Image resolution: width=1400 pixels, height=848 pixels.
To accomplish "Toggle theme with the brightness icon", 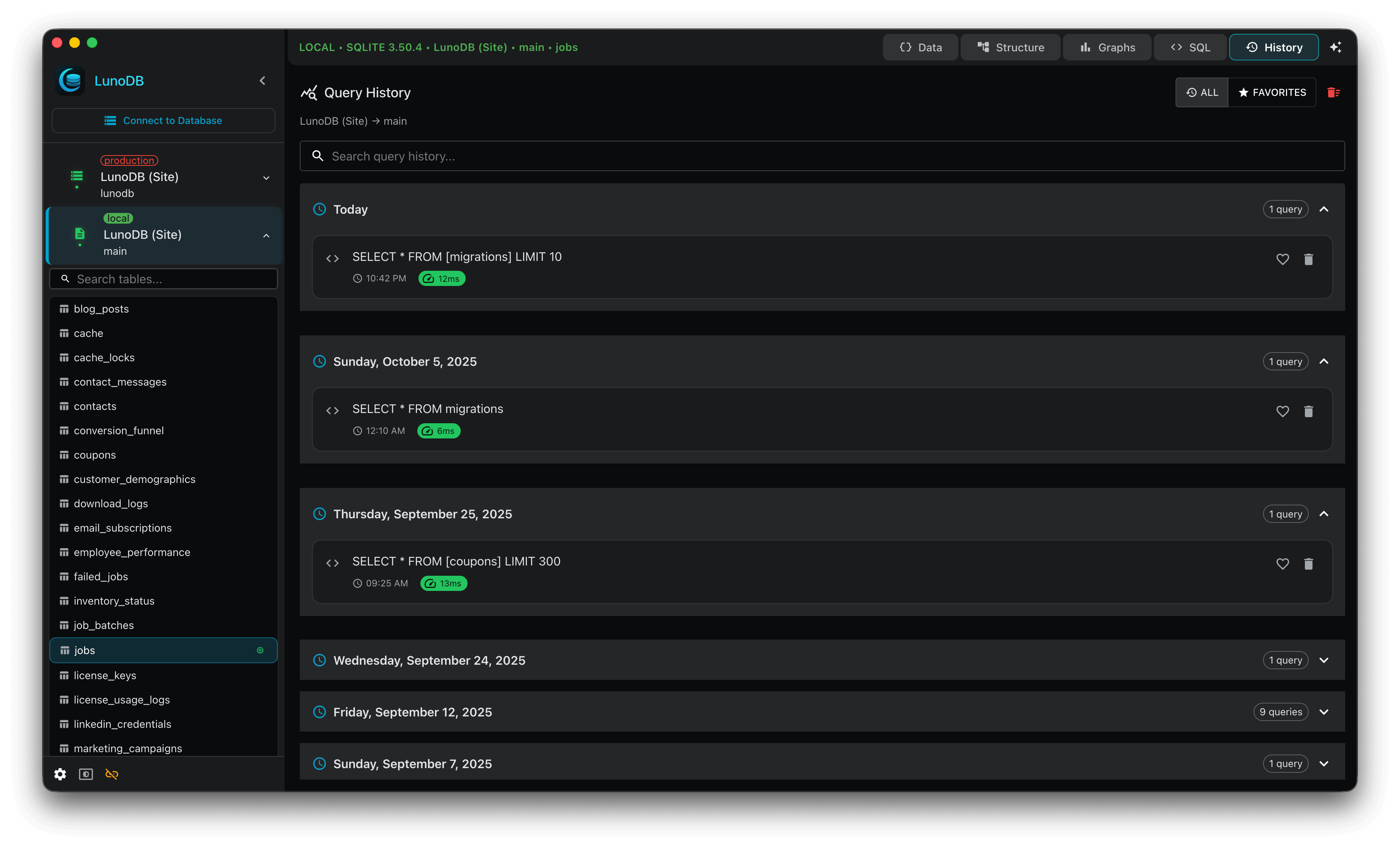I will pos(85,773).
